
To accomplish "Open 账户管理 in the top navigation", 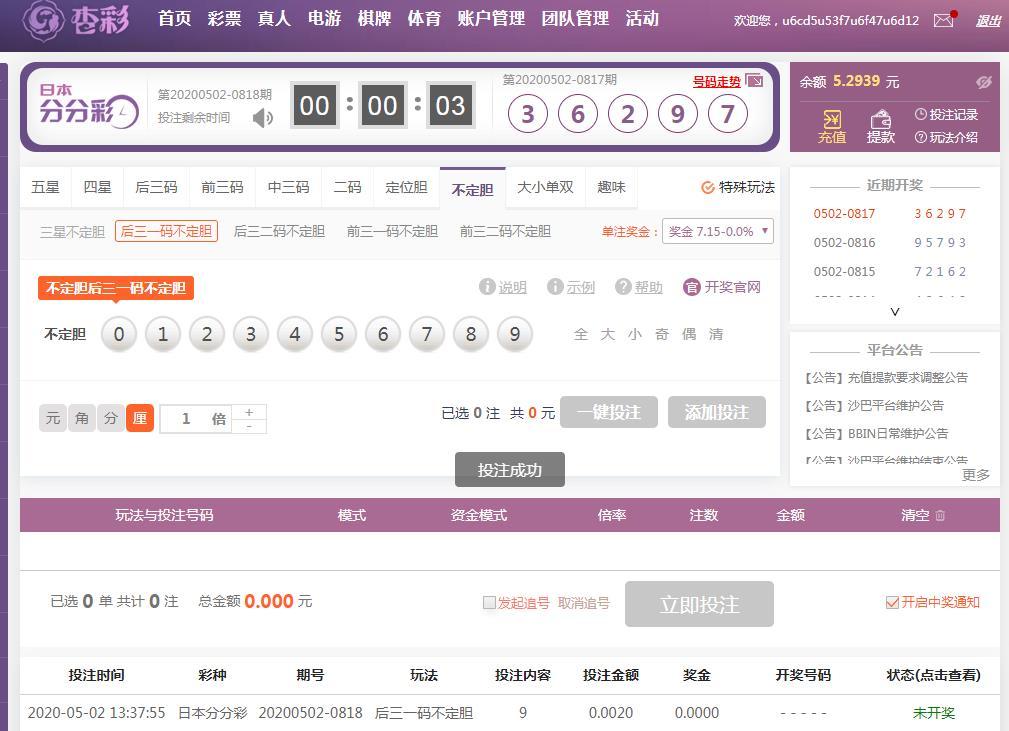I will coord(491,19).
